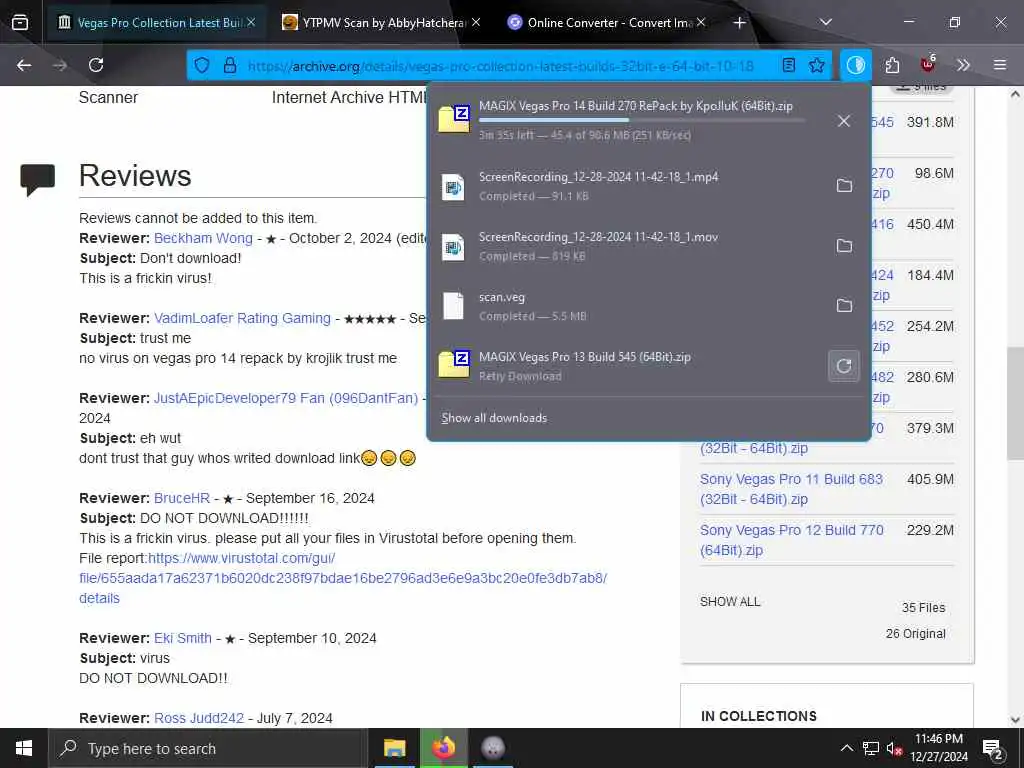The height and width of the screenshot is (768, 1024).
Task: Reload the current page
Action: coord(96,65)
